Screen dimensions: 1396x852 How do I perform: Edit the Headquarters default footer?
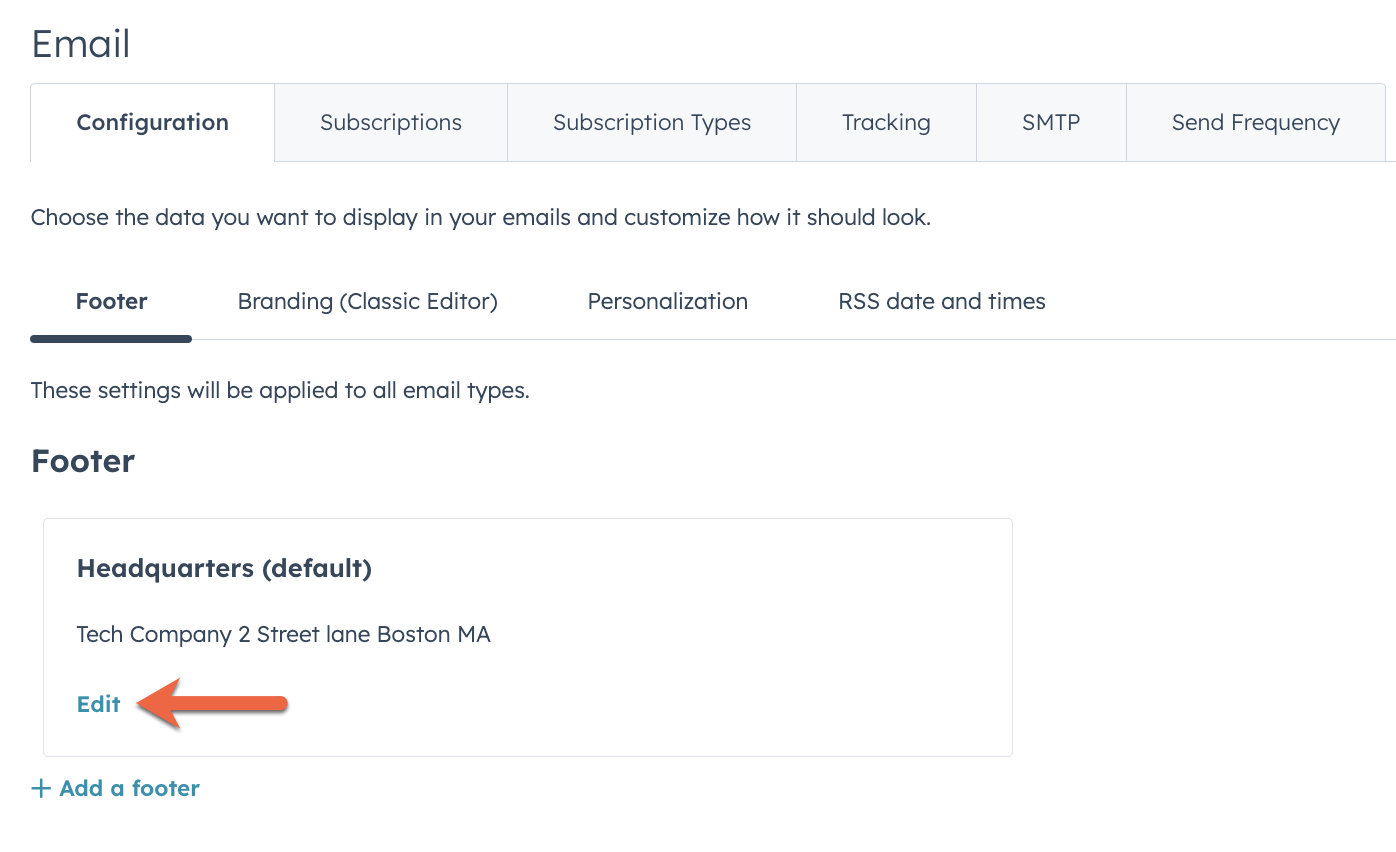point(98,704)
